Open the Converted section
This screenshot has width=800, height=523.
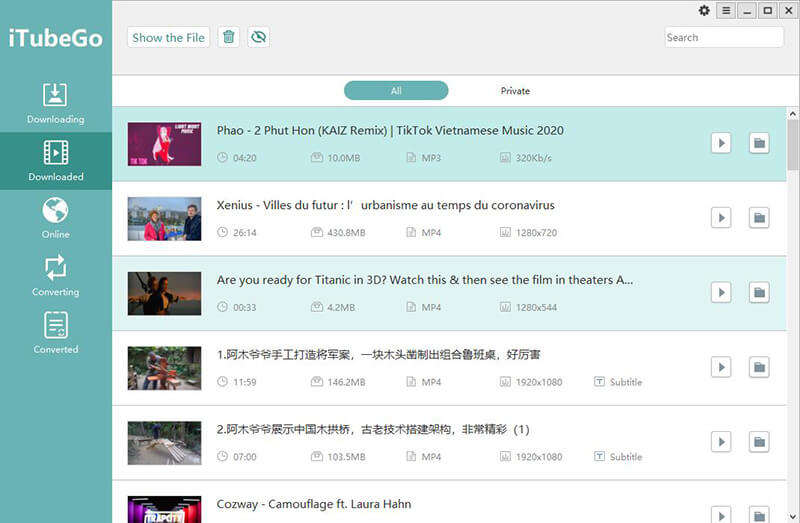[56, 333]
